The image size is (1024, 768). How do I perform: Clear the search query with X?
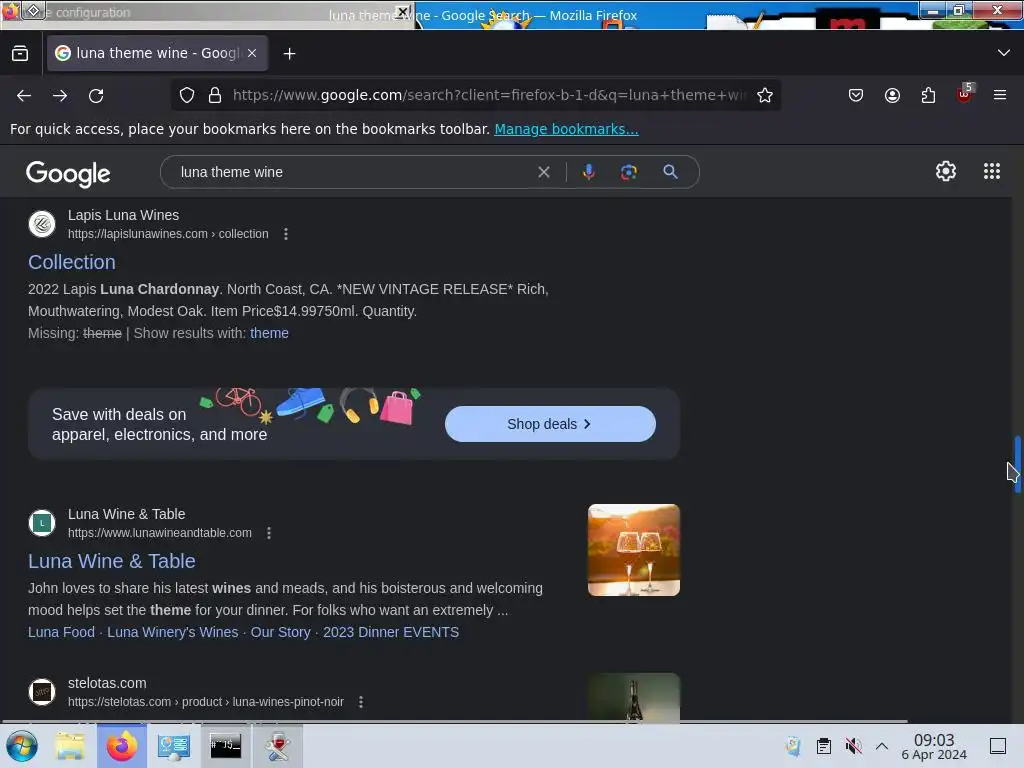543,172
